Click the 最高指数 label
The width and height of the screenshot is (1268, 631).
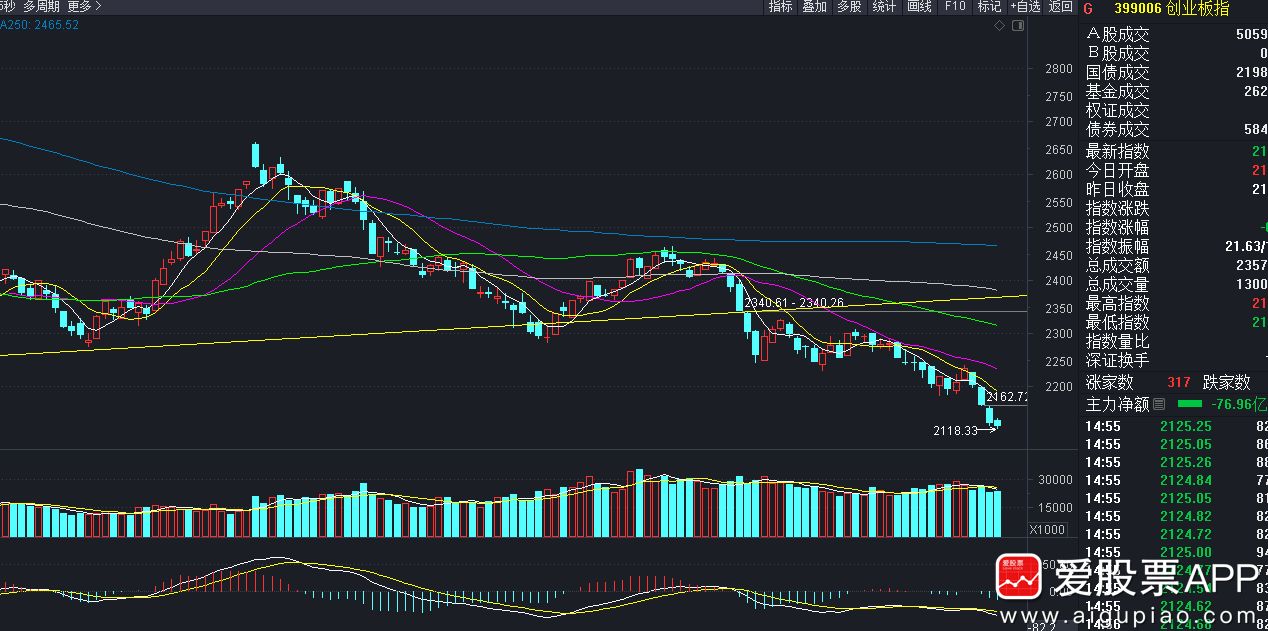[x=1118, y=303]
